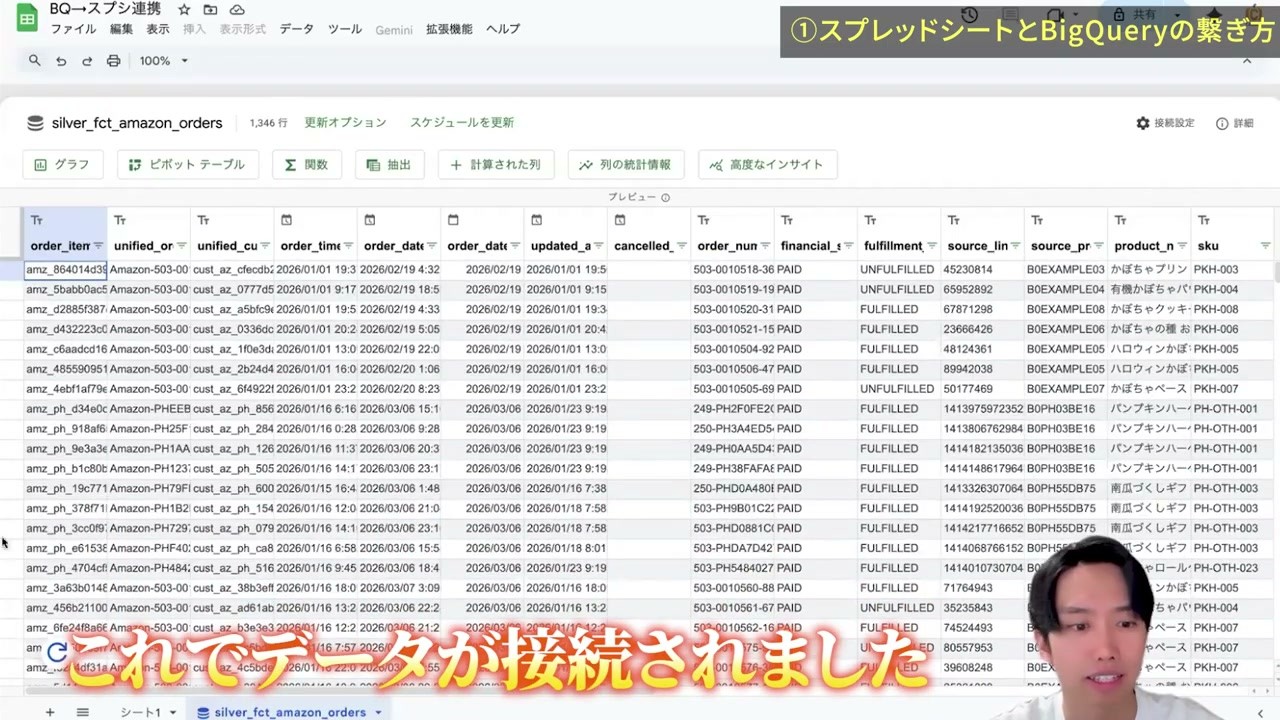Open filter on order_item column header
The height and width of the screenshot is (720, 1280).
pyautogui.click(x=98, y=246)
